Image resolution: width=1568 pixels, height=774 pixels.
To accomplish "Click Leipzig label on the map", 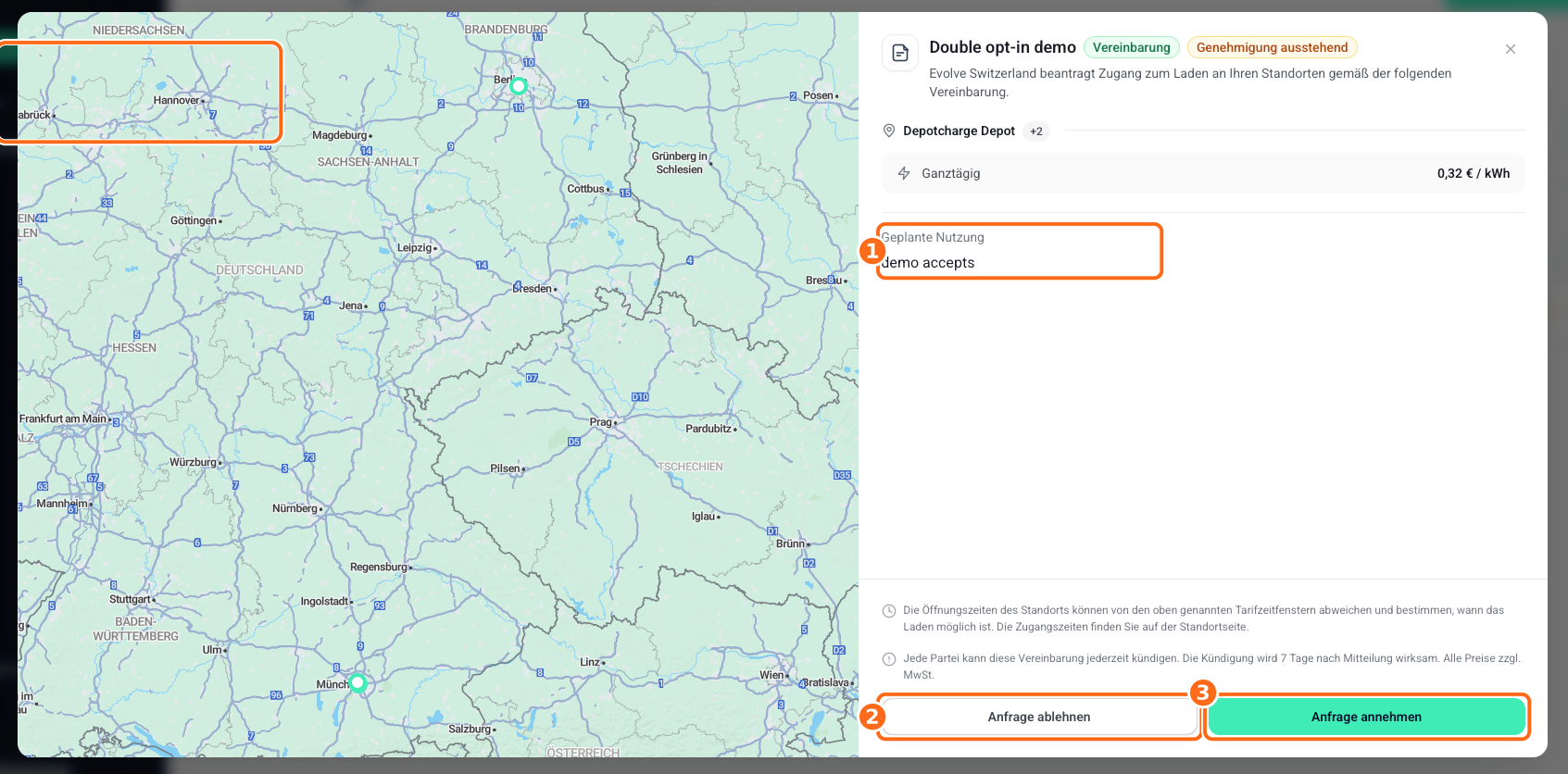I will point(415,247).
